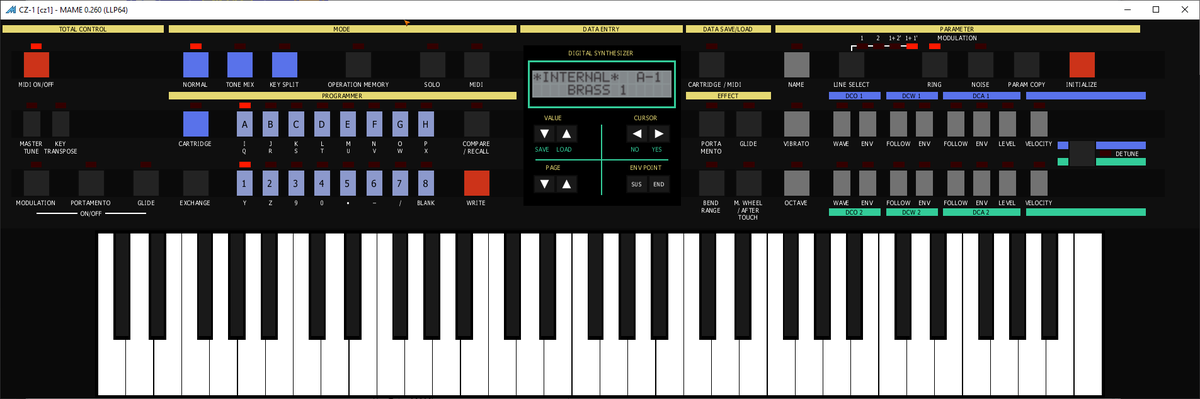Select programmer number 7 button
The image size is (1200, 399).
tap(400, 183)
